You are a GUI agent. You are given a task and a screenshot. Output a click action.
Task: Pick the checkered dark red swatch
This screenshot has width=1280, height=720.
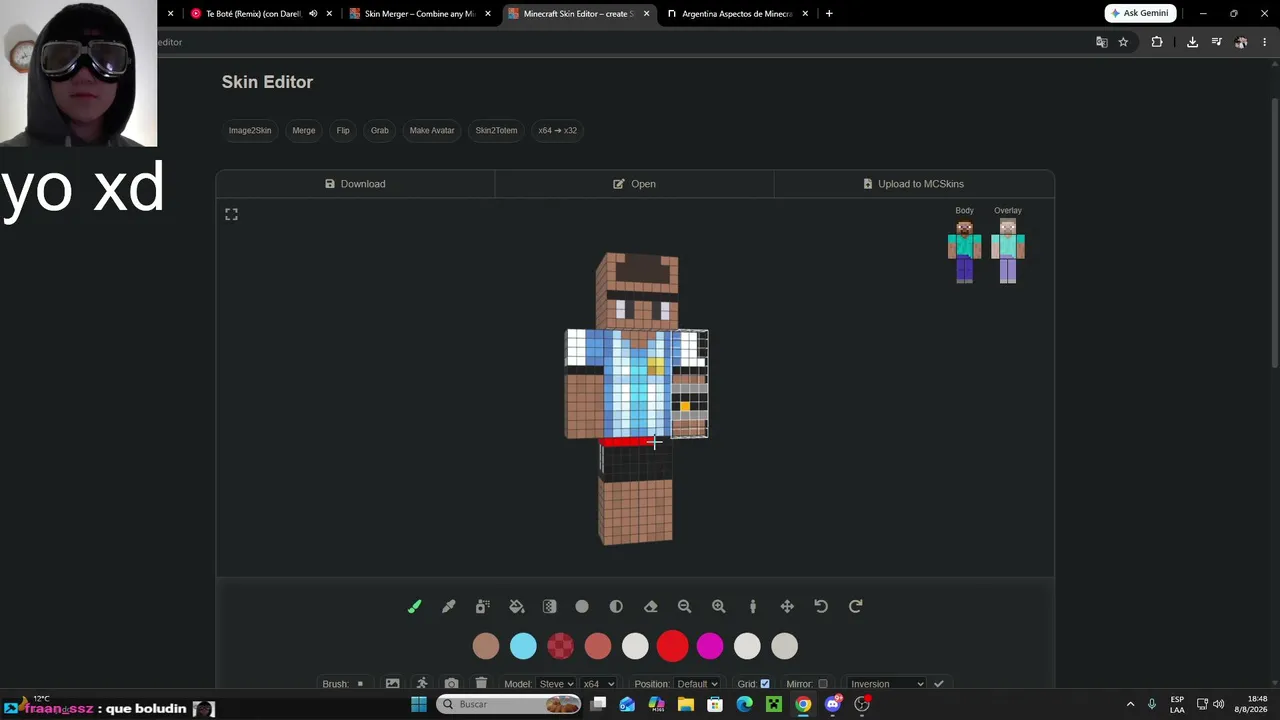[x=561, y=646]
